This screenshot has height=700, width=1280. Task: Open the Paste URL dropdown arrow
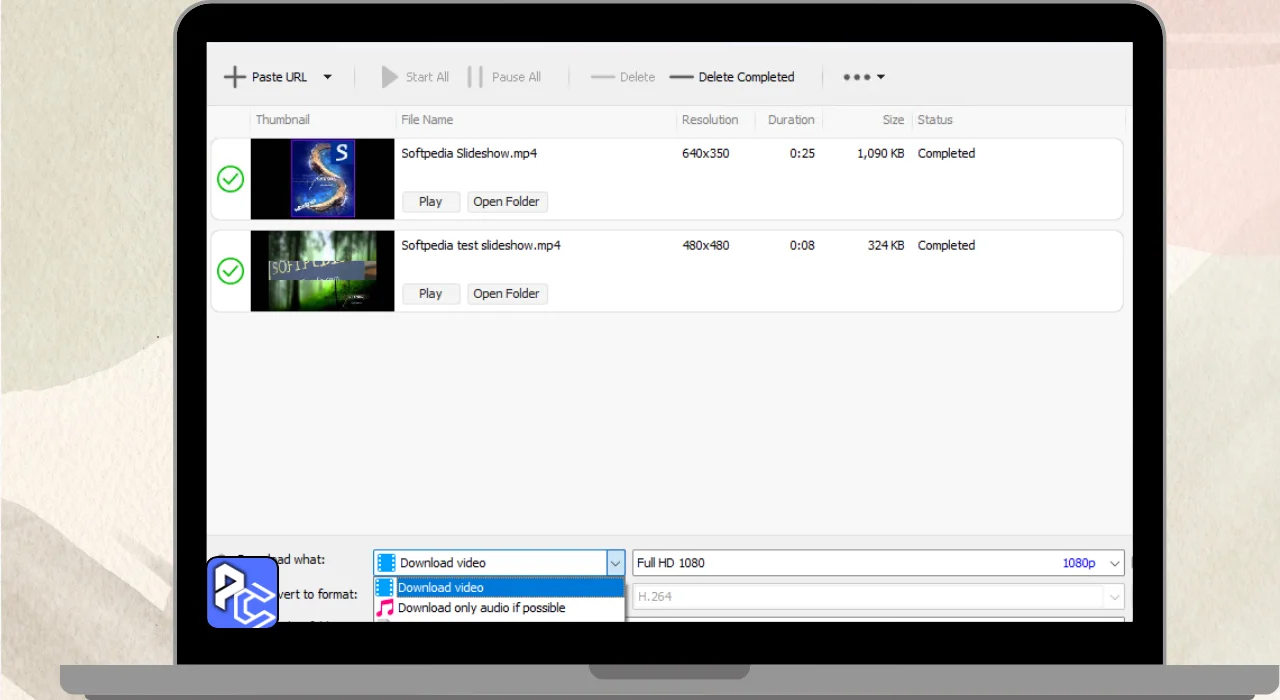[x=327, y=77]
